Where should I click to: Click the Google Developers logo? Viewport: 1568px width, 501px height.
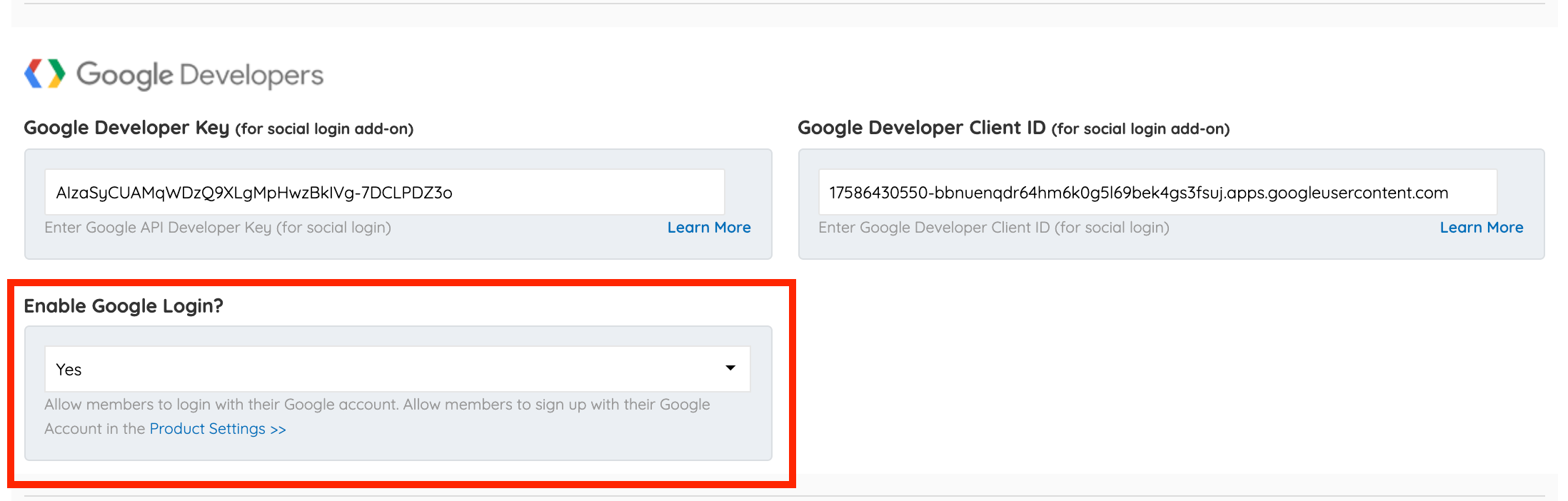[174, 74]
